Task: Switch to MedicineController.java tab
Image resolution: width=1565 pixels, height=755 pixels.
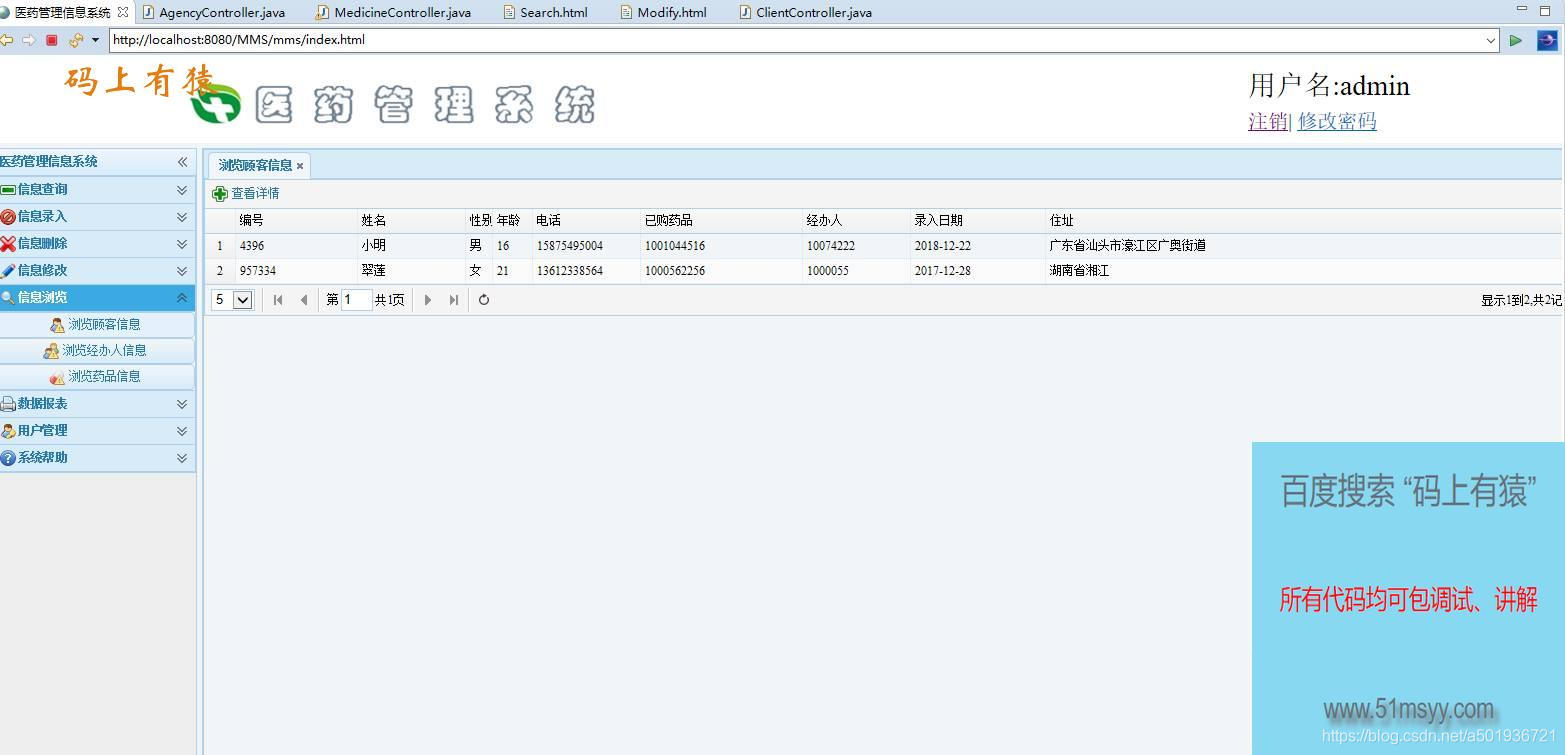Action: tap(393, 12)
